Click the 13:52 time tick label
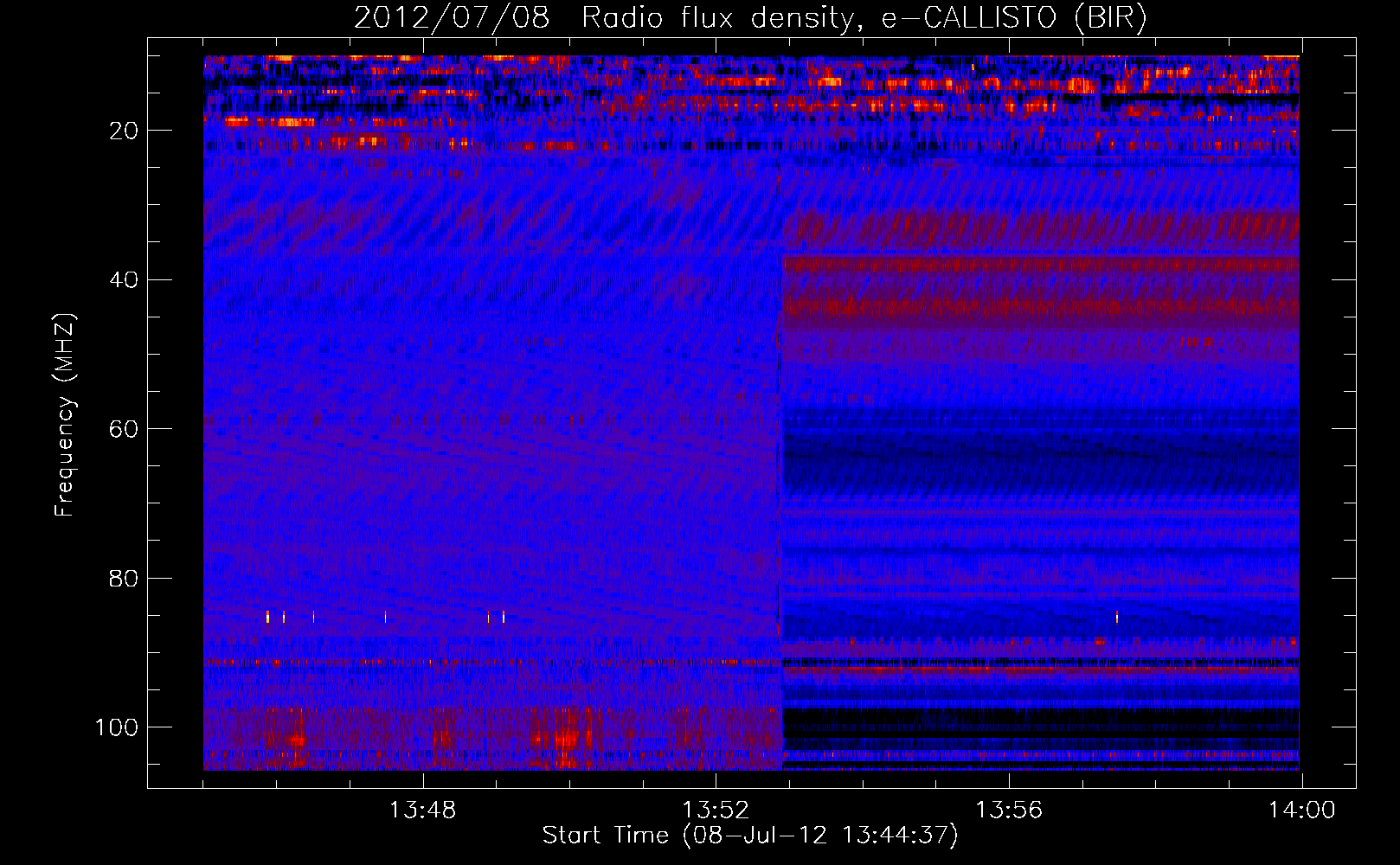 (716, 811)
